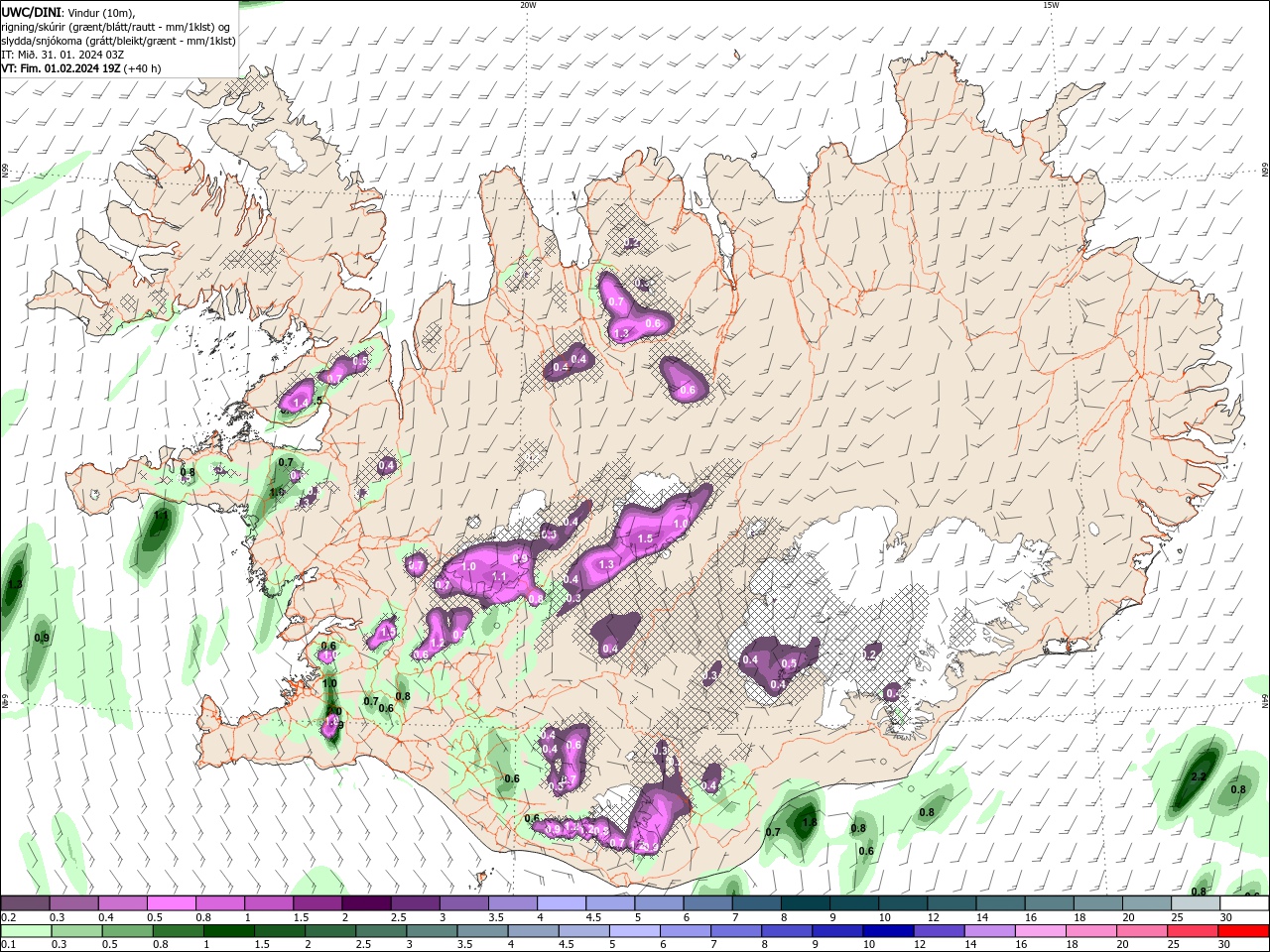Click the '0.1' label in the rain legend

[x=7, y=945]
